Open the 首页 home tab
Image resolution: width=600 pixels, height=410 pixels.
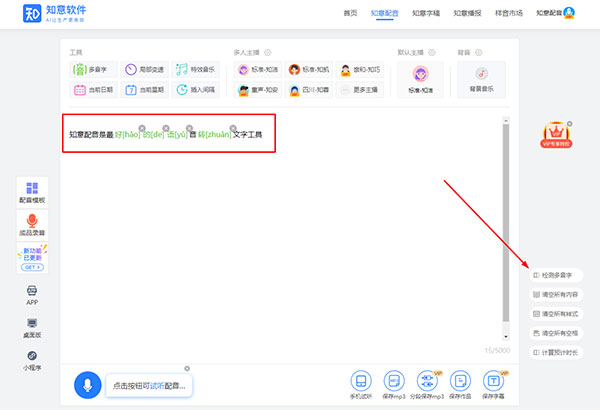click(350, 13)
